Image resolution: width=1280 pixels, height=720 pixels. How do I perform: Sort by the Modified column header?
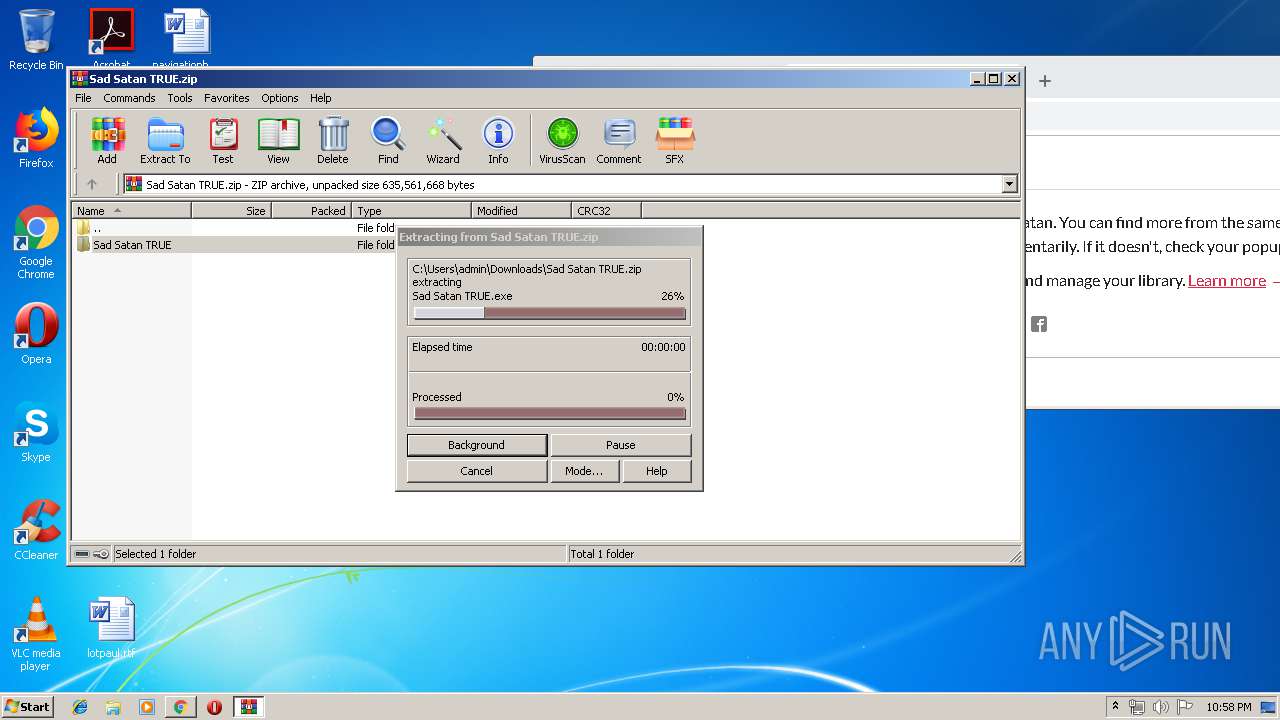tap(521, 210)
